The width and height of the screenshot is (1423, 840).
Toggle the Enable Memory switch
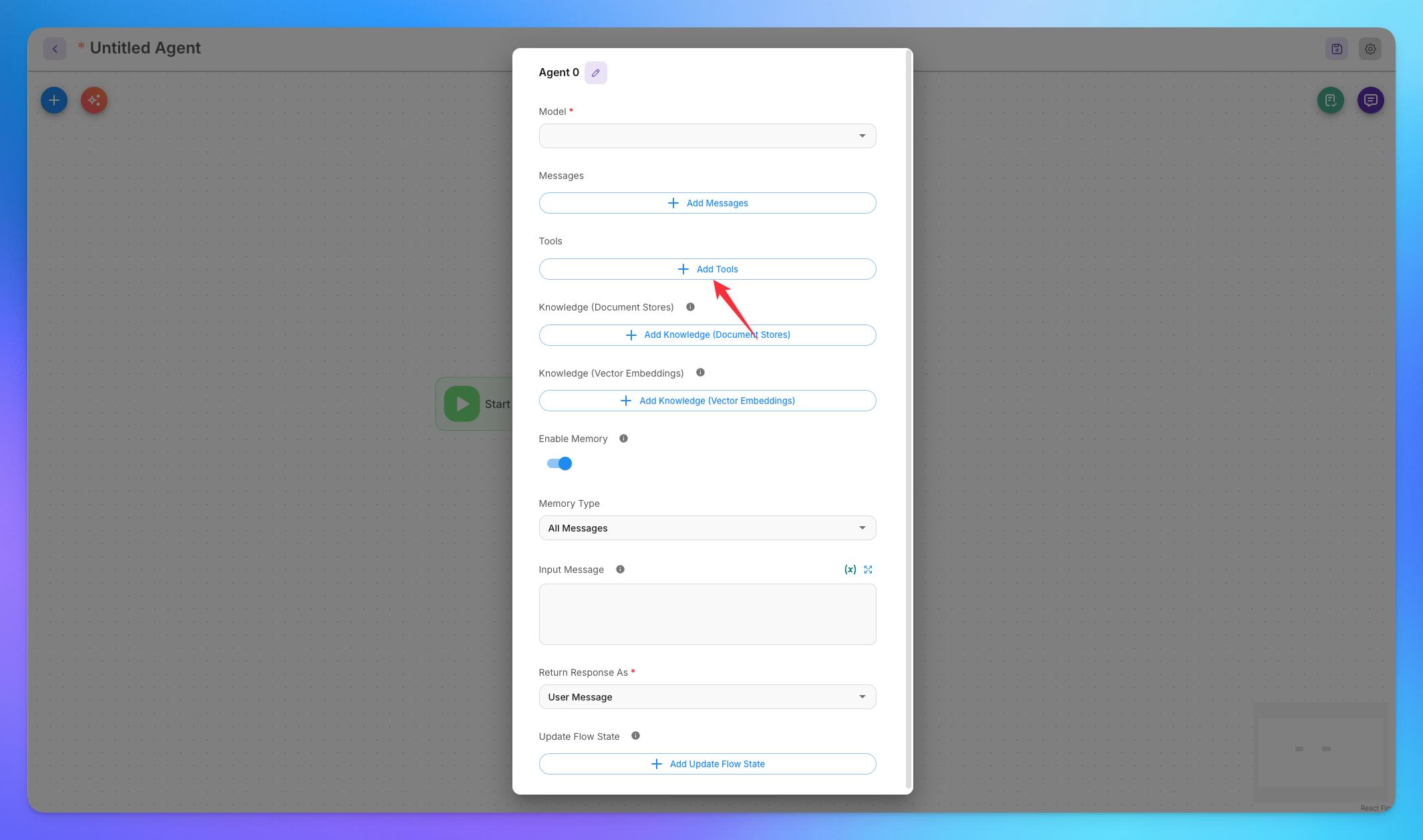pyautogui.click(x=559, y=463)
